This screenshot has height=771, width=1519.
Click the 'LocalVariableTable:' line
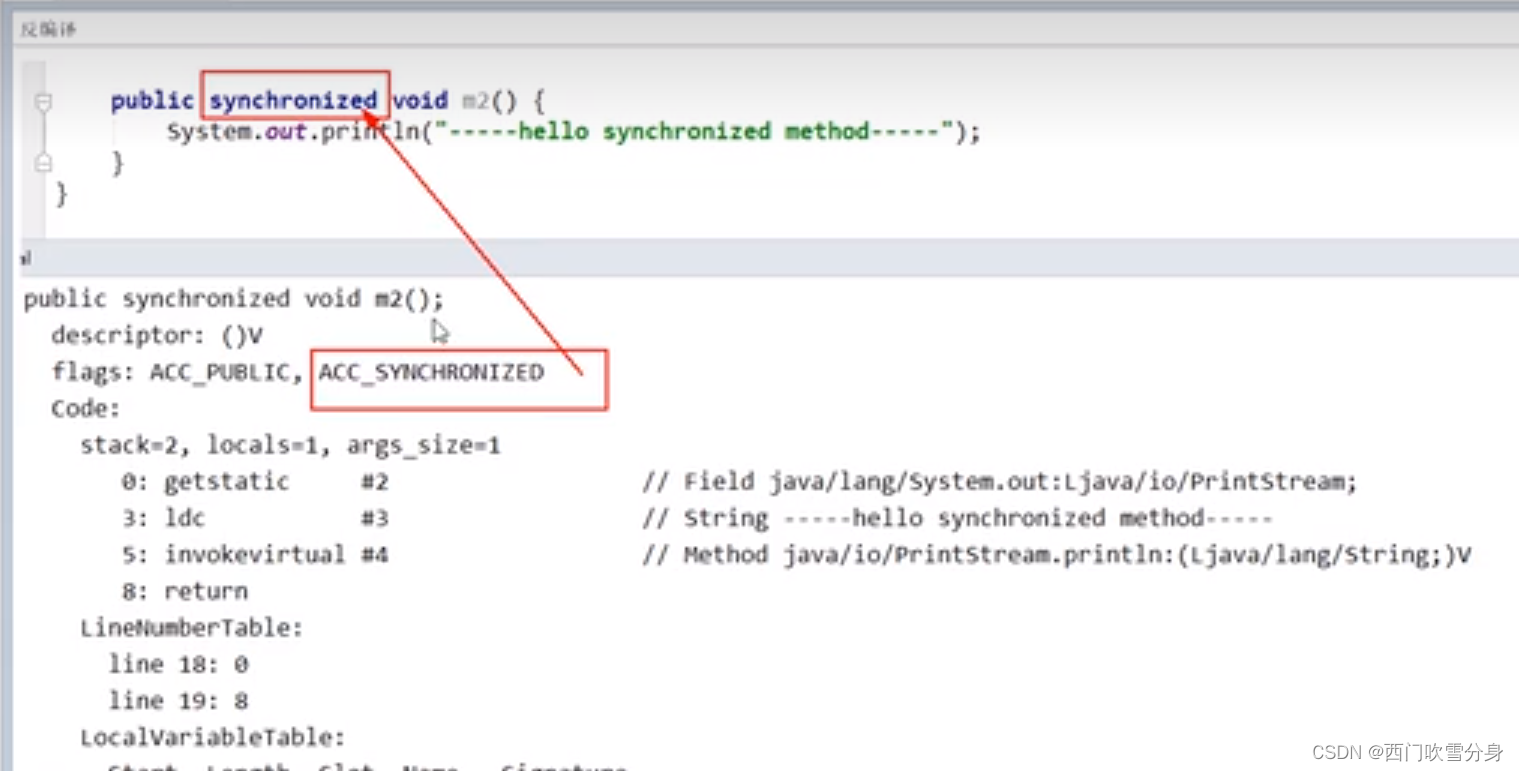pyautogui.click(x=213, y=738)
